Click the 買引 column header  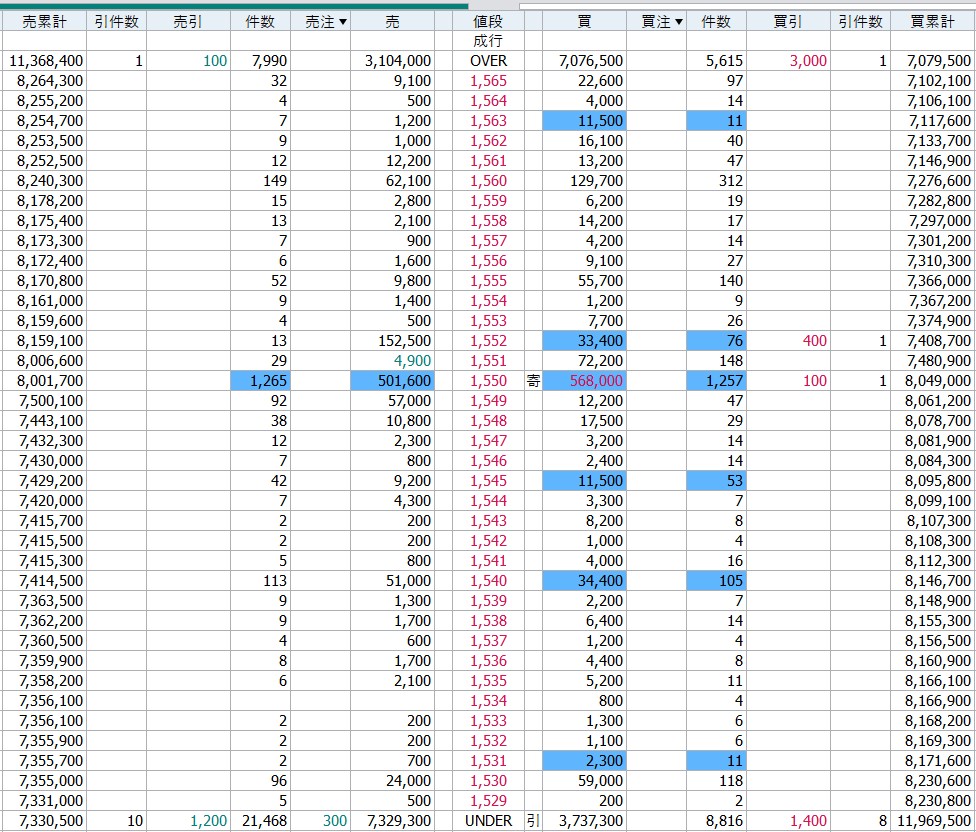(787, 22)
